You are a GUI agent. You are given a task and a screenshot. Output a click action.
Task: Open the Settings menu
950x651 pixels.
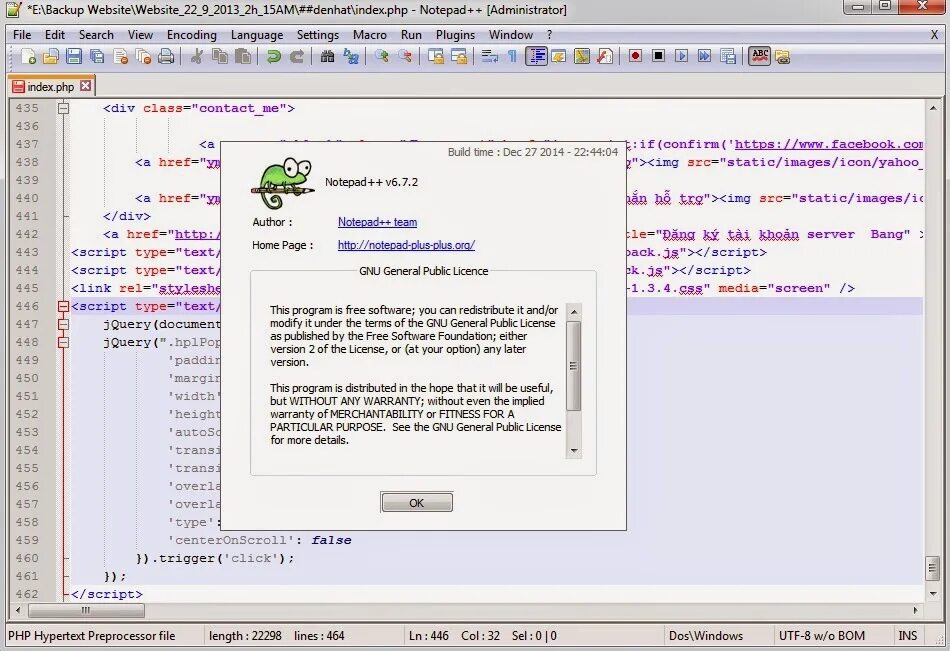(317, 35)
